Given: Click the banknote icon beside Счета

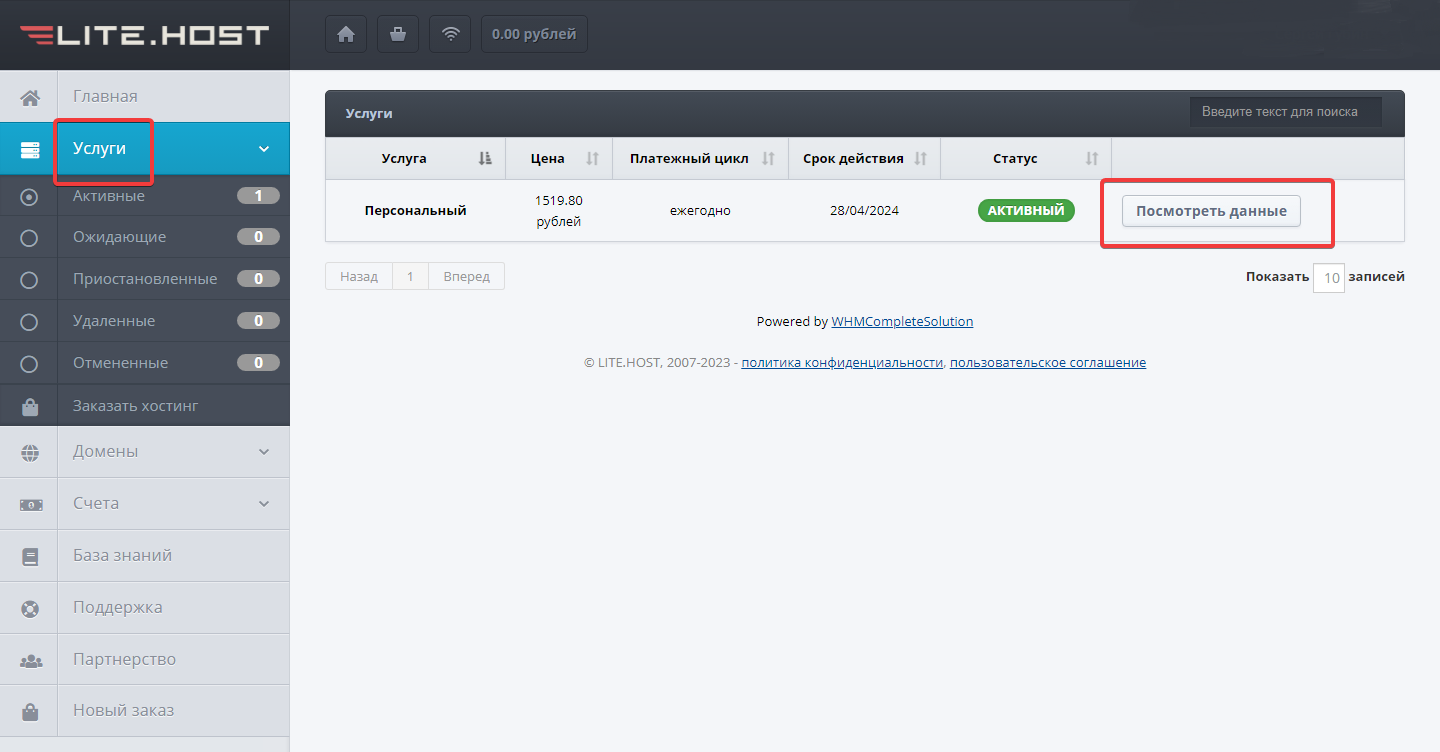Looking at the screenshot, I should [30, 504].
